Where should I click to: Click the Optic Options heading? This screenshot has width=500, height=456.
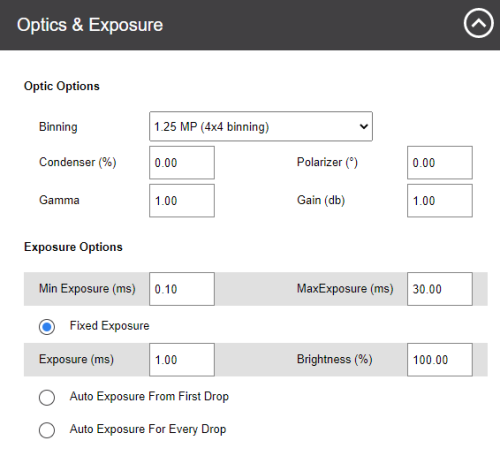point(62,86)
